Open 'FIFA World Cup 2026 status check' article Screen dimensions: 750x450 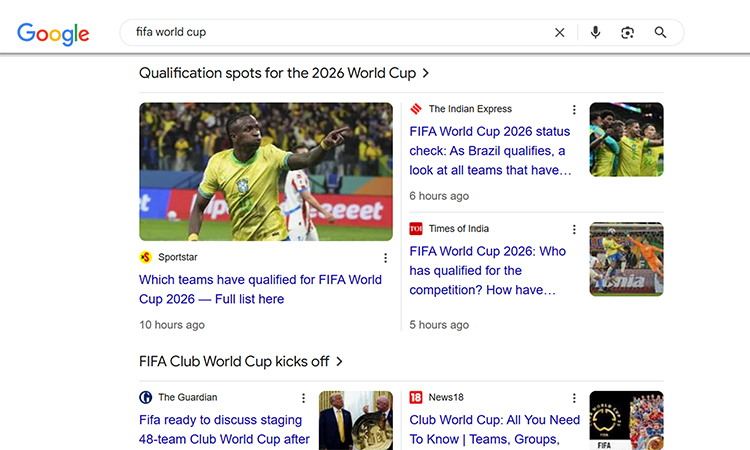(490, 151)
